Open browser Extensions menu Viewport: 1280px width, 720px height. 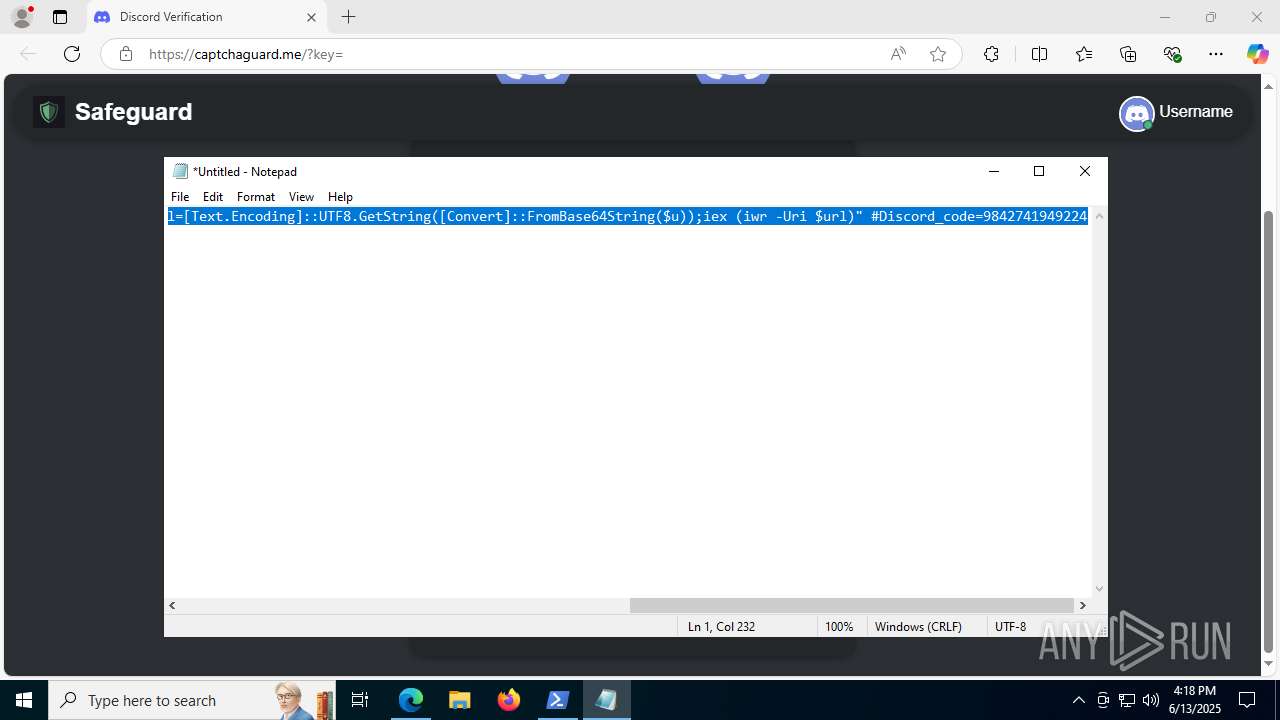pyautogui.click(x=991, y=54)
